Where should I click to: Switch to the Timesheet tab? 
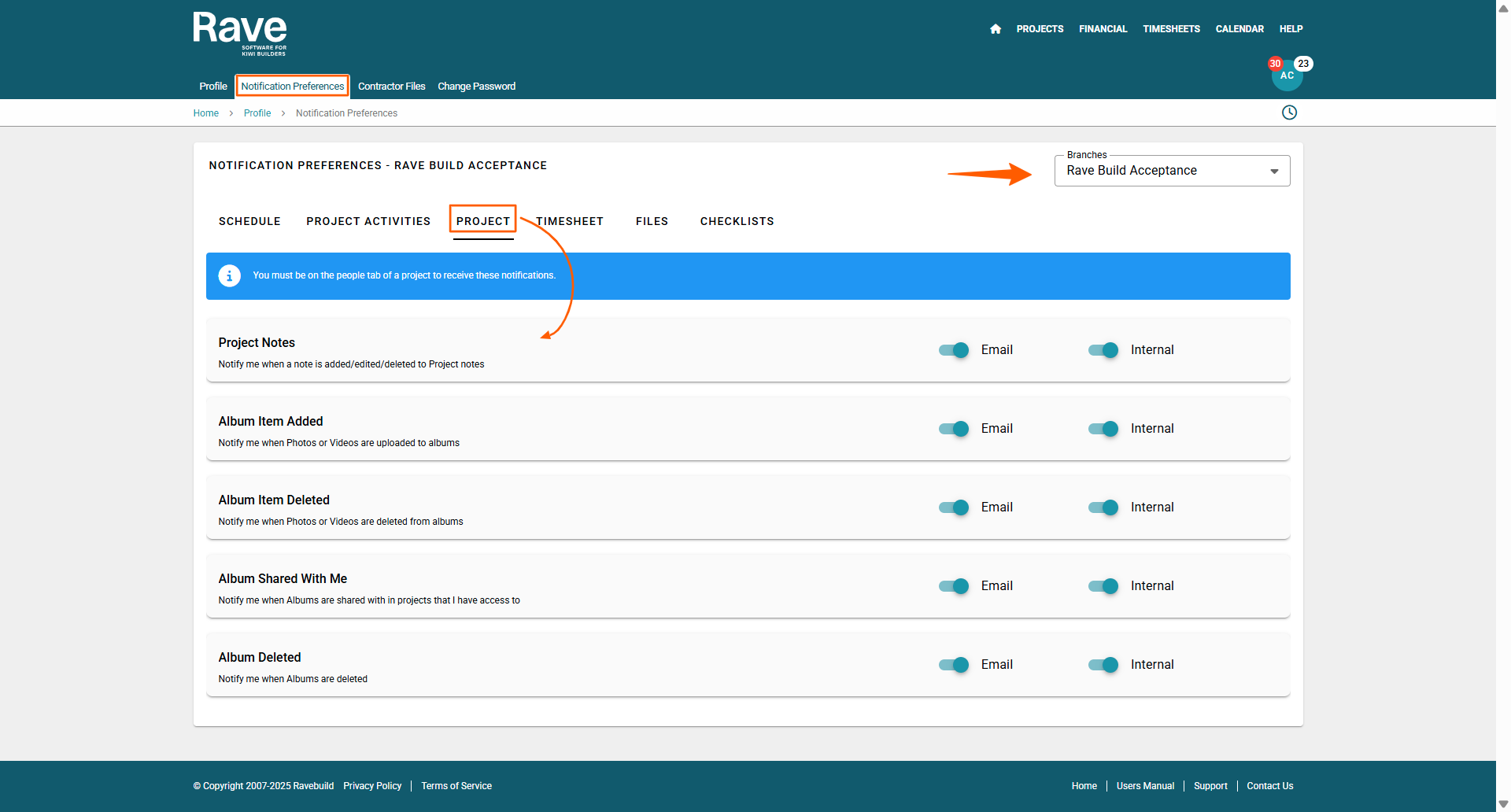pos(570,221)
